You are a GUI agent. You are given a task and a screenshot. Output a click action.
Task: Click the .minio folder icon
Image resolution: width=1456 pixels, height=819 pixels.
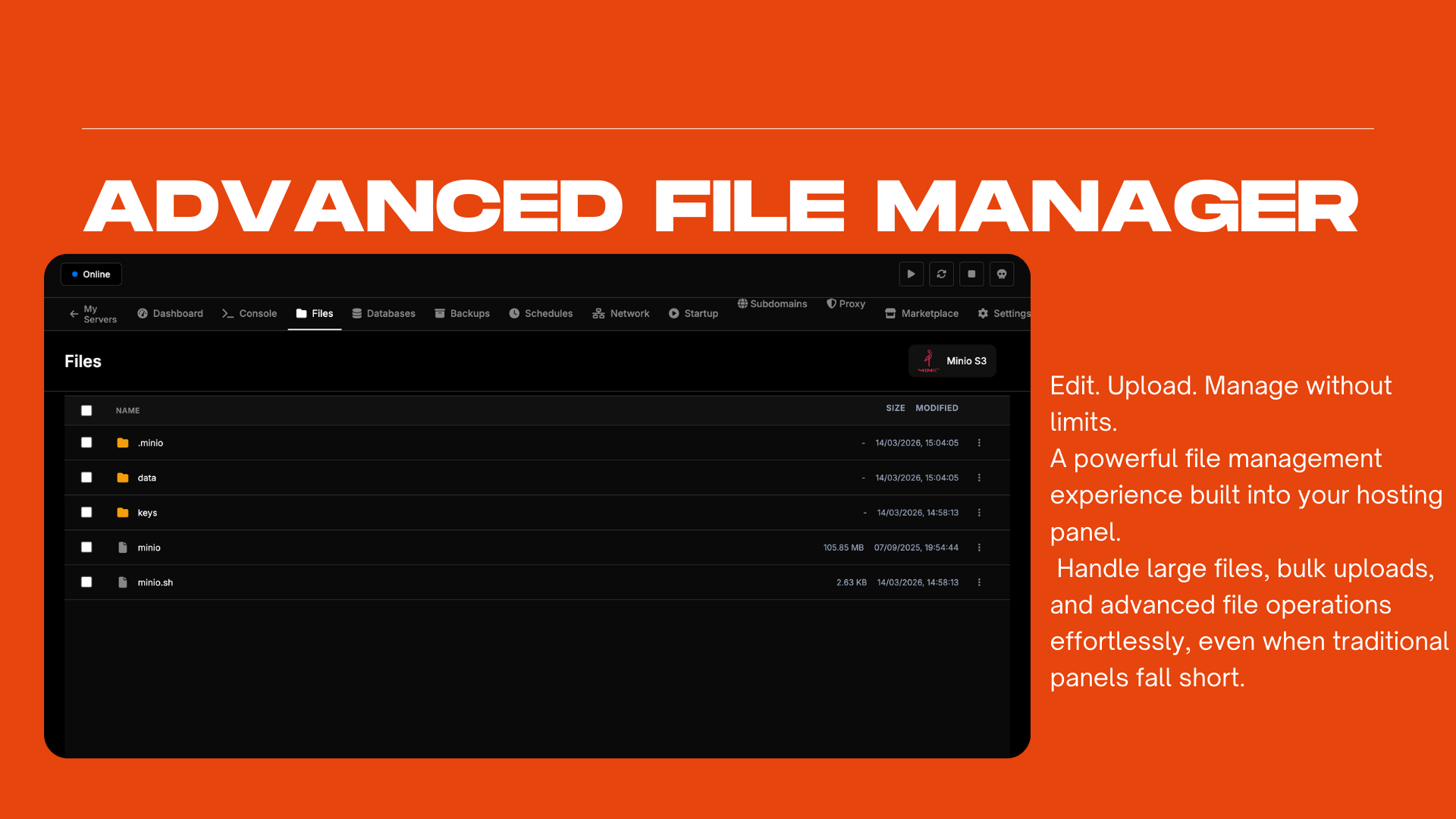123,443
